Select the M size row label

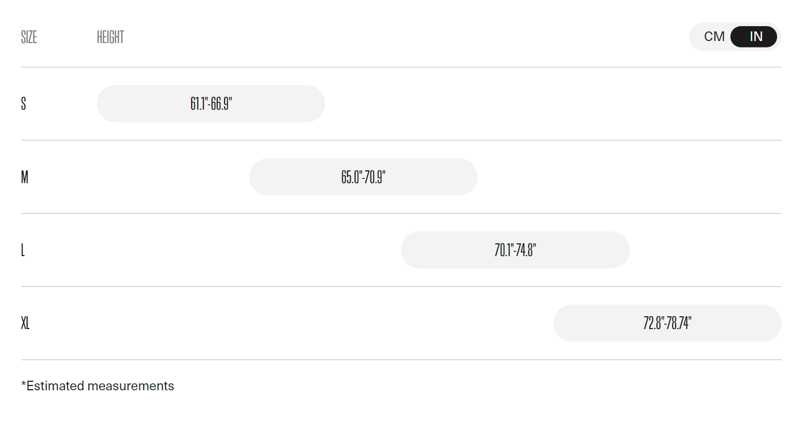tap(25, 177)
